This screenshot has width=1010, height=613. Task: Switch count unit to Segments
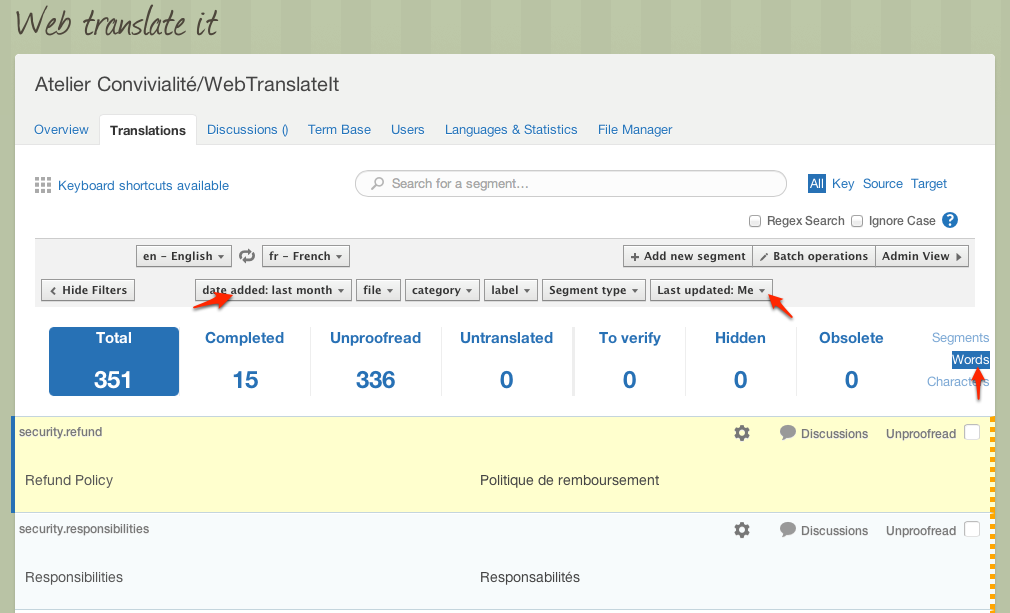pyautogui.click(x=960, y=337)
